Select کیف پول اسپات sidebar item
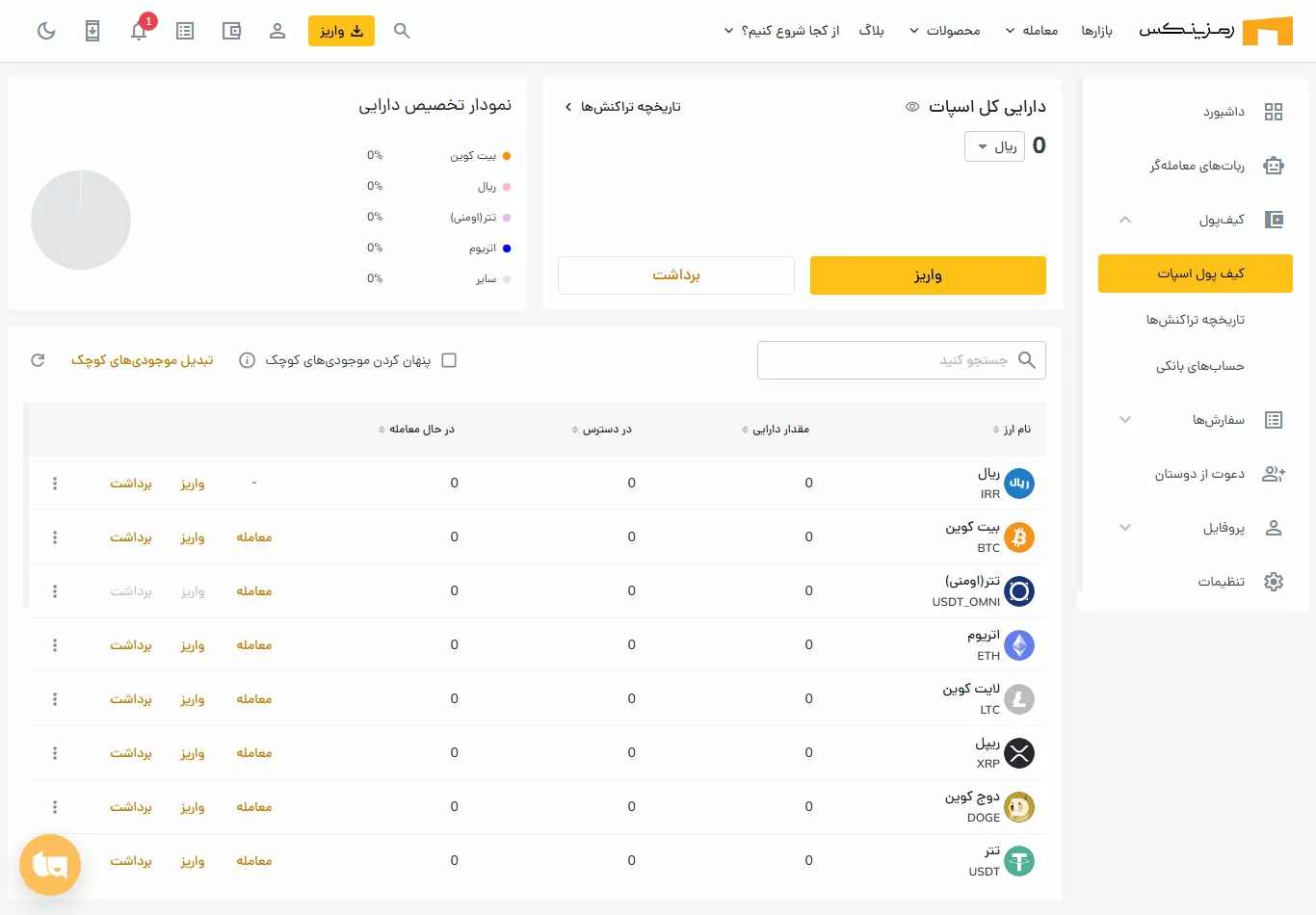1316x915 pixels. 1196,274
